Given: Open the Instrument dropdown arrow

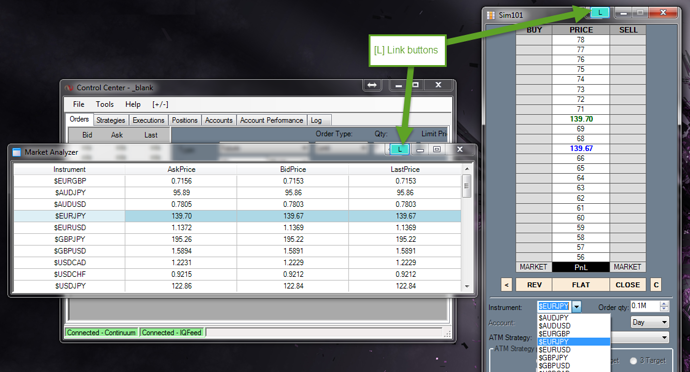Looking at the screenshot, I should pyautogui.click(x=576, y=306).
